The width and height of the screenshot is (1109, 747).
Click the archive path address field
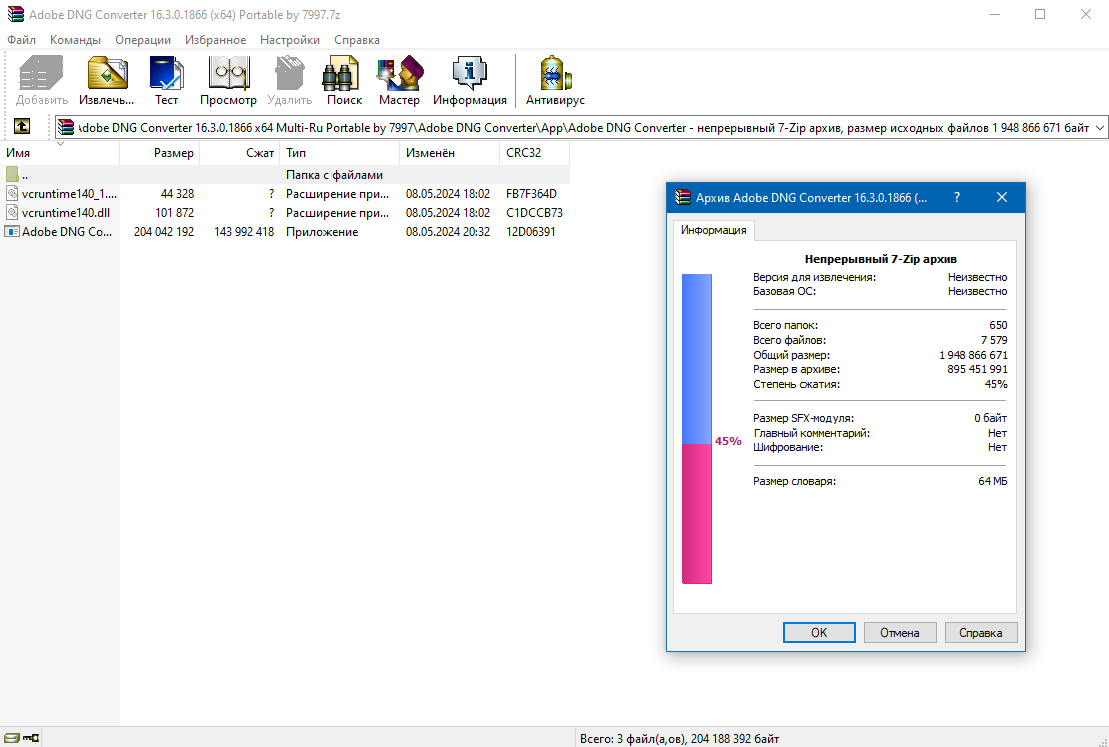point(581,127)
